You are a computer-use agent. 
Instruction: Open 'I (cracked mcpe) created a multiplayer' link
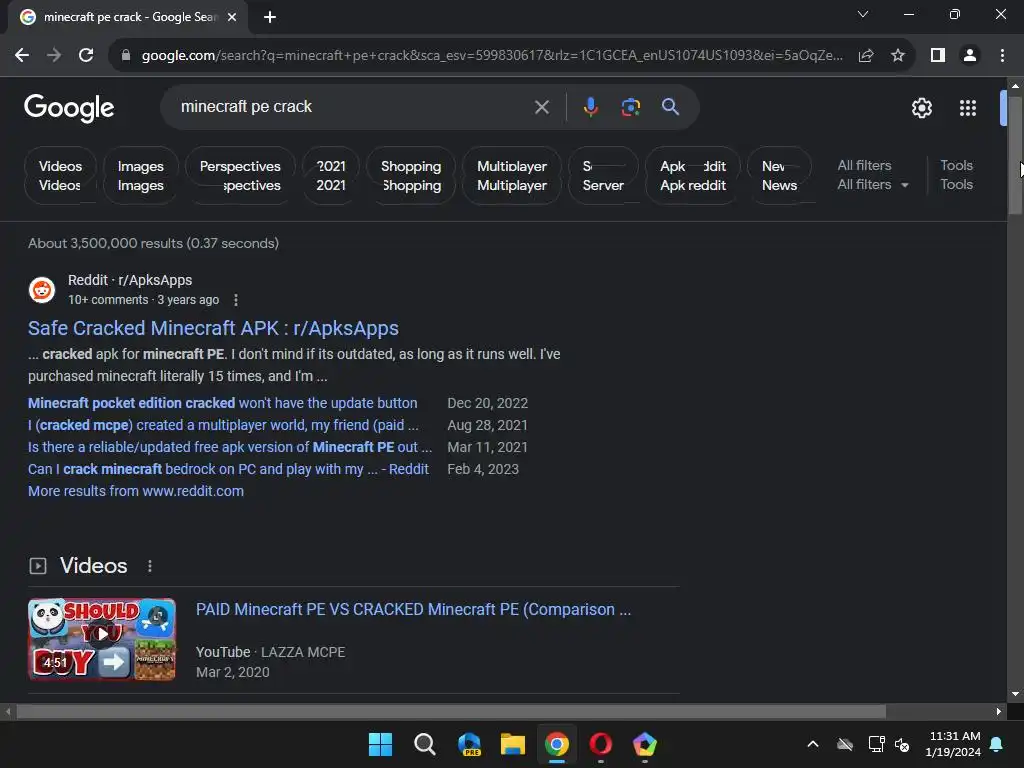pyautogui.click(x=223, y=425)
